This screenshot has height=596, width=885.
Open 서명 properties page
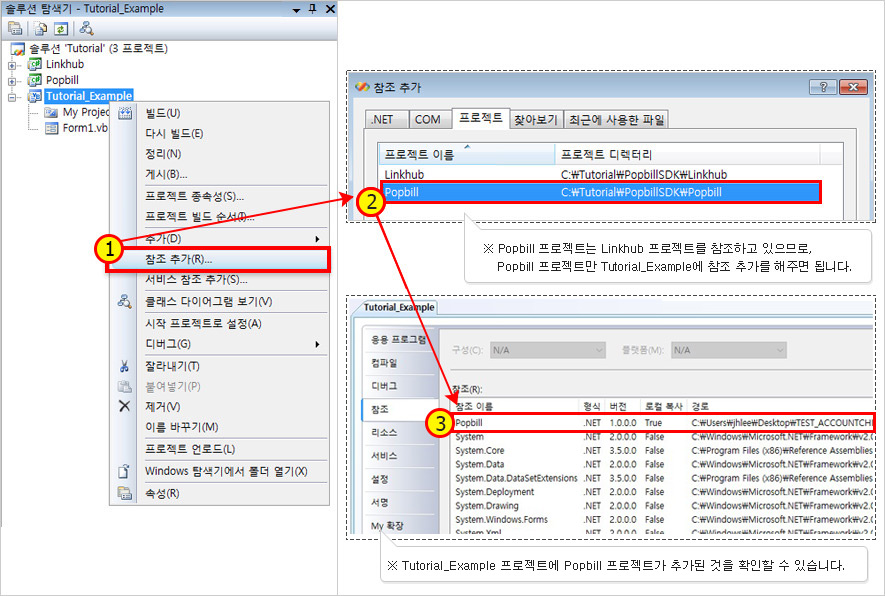coord(398,502)
